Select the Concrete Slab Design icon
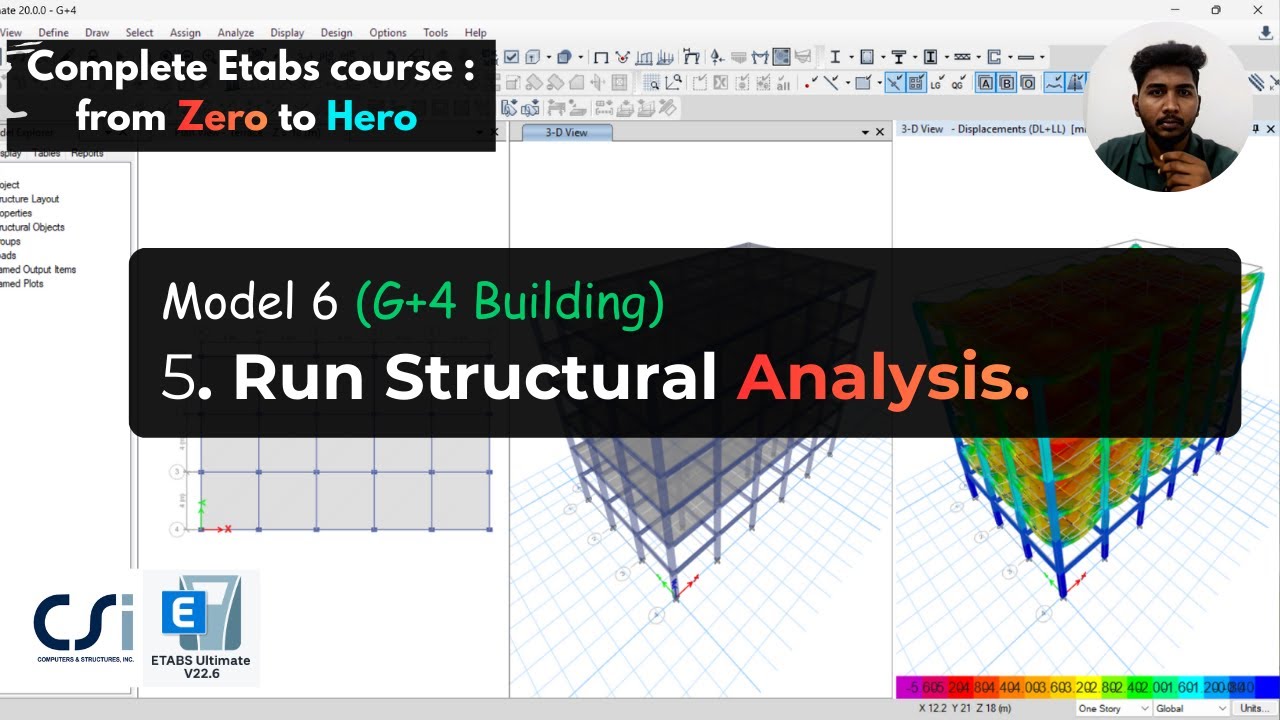 (1025, 57)
